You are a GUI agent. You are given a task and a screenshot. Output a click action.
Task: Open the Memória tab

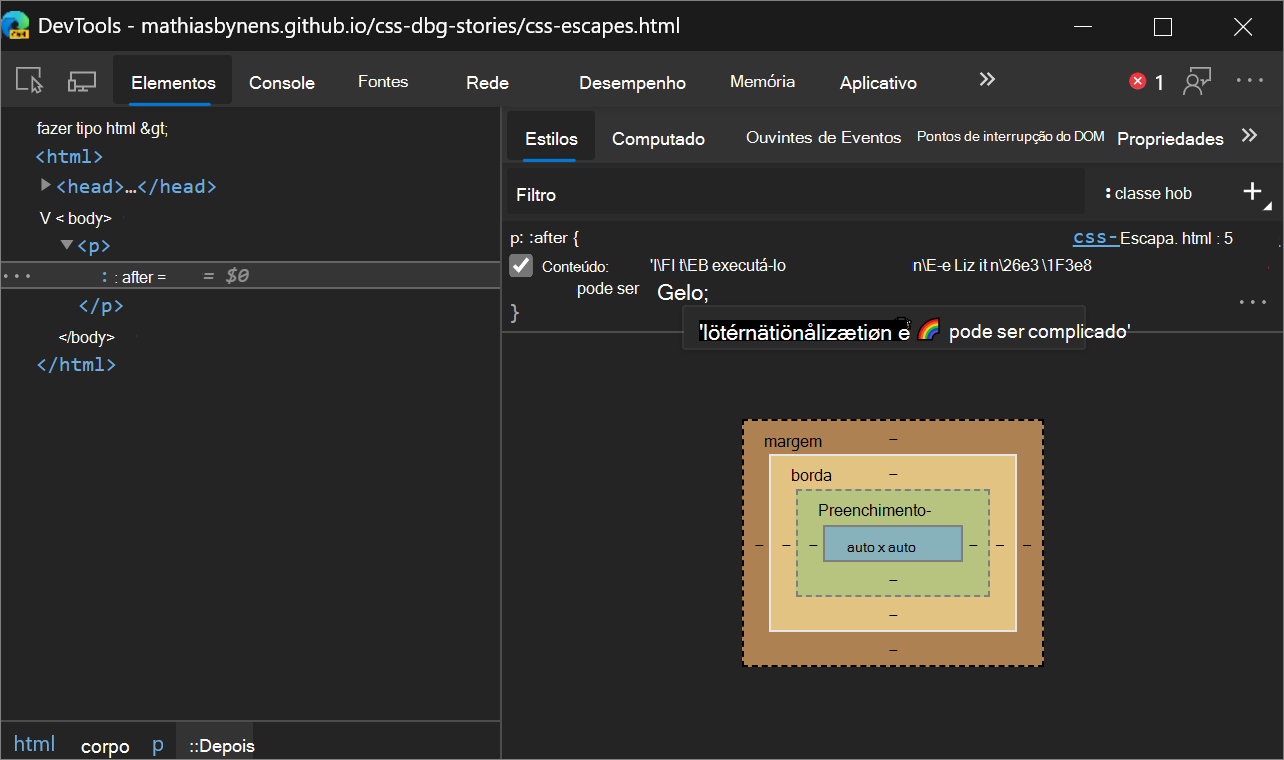[x=762, y=82]
